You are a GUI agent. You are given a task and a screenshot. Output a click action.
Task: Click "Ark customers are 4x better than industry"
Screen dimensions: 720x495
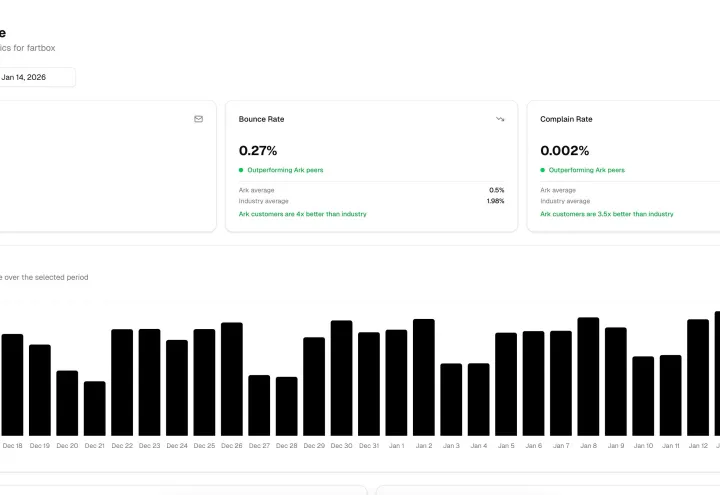point(303,214)
